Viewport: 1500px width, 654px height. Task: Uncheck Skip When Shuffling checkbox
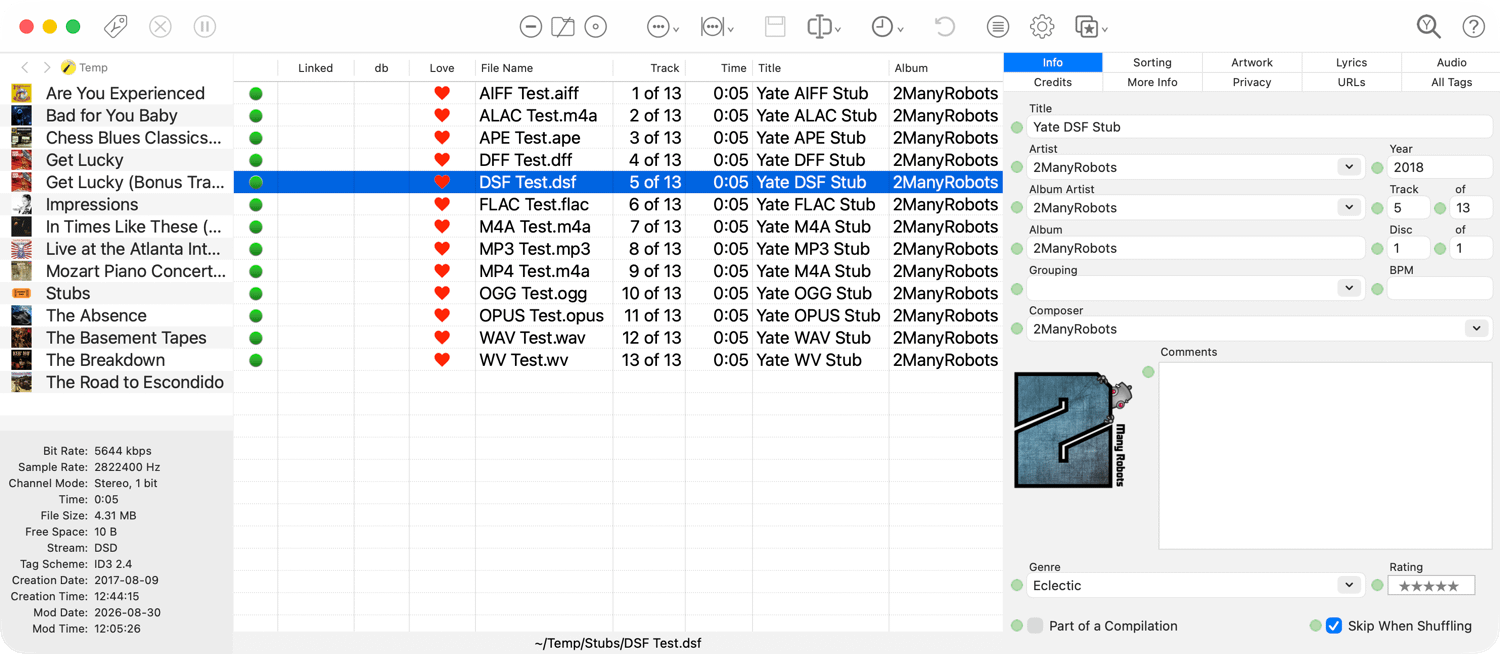1333,626
